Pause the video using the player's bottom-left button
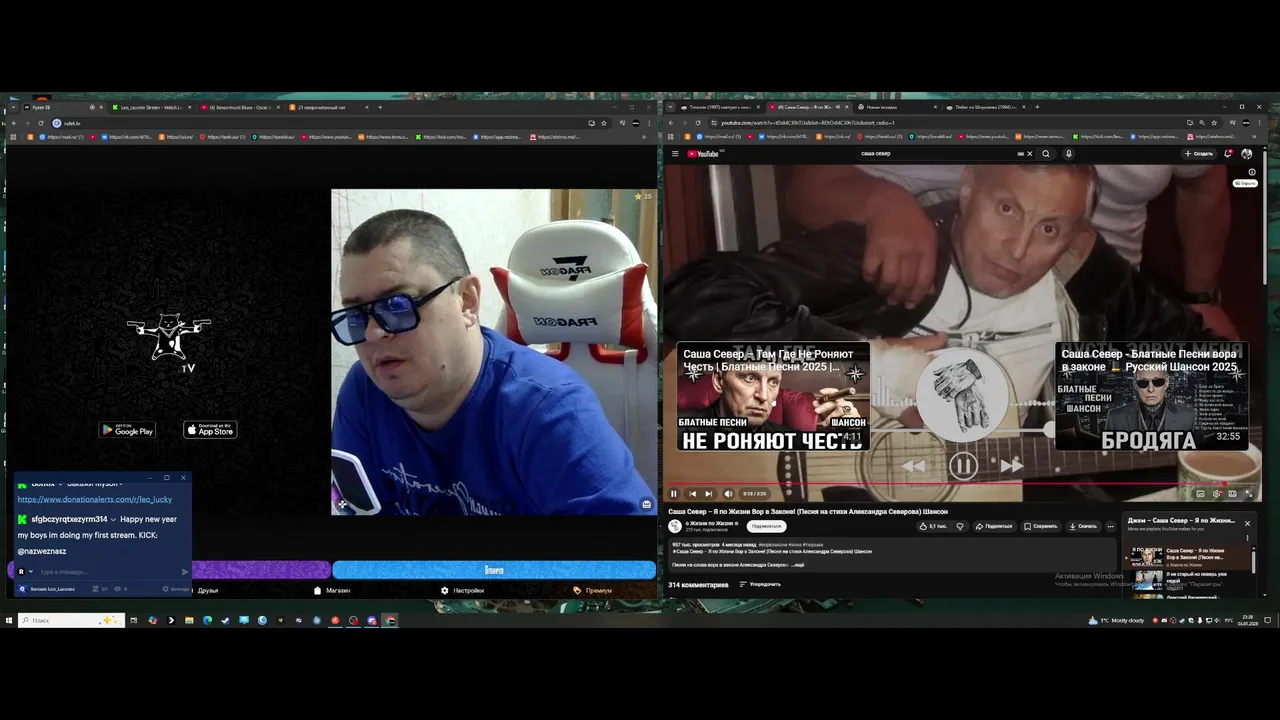The image size is (1280, 720). 673,493
